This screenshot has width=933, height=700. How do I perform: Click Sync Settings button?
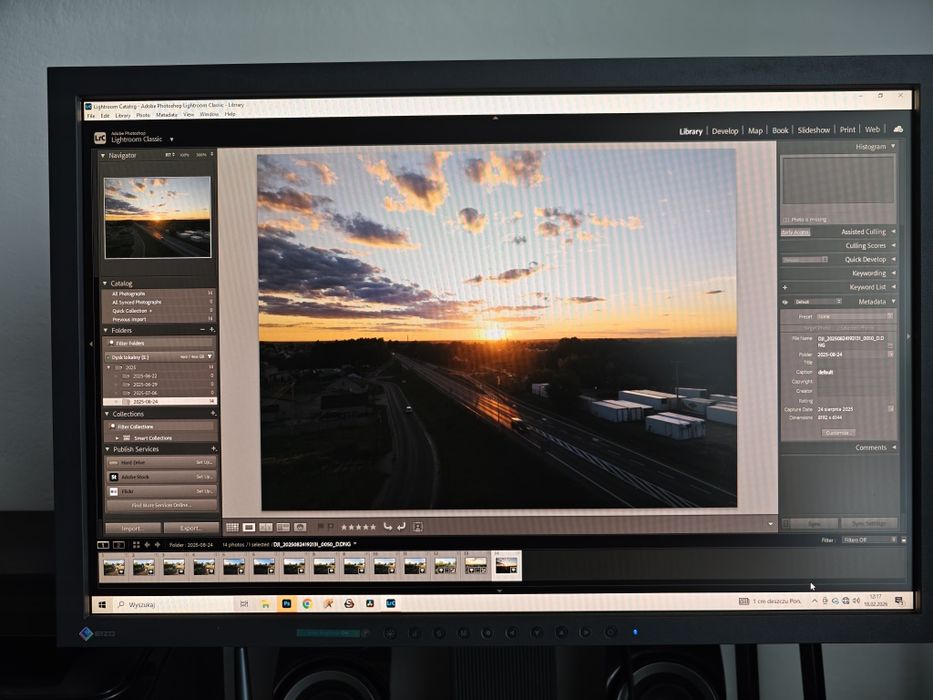pos(869,523)
